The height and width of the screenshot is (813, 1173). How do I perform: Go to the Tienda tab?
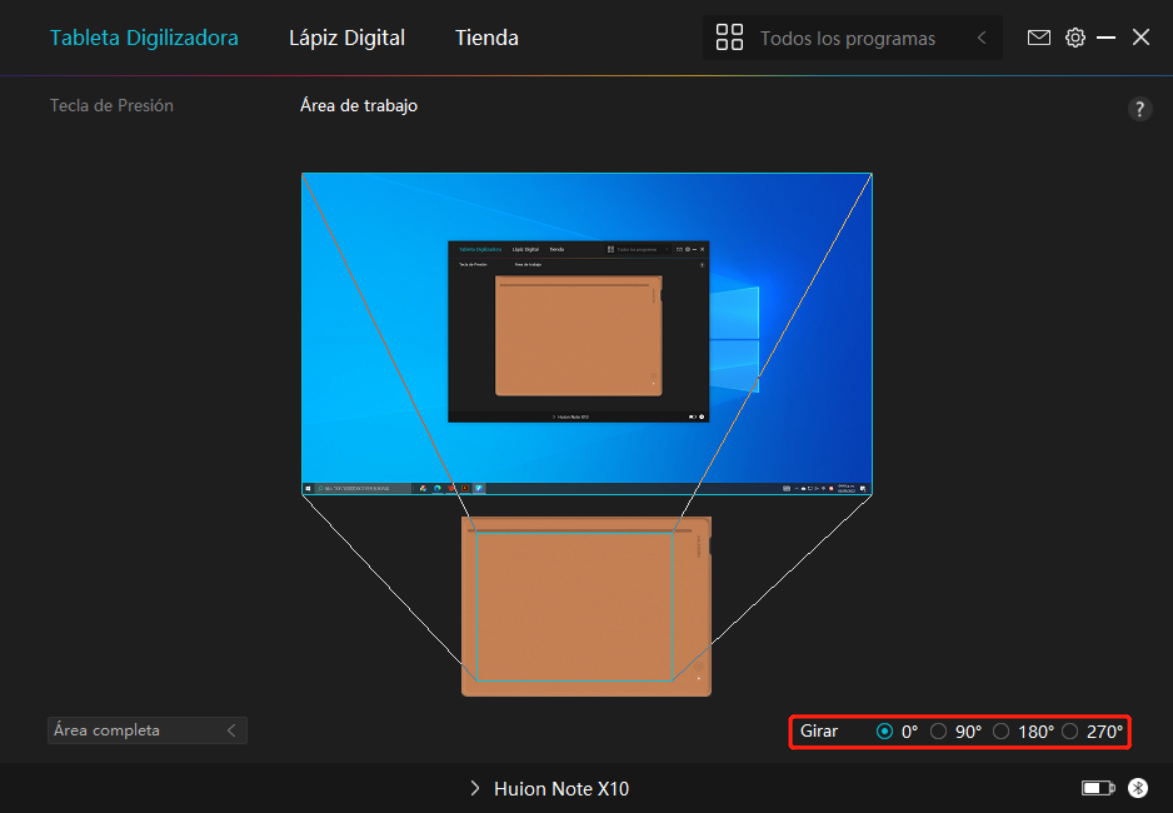click(487, 37)
